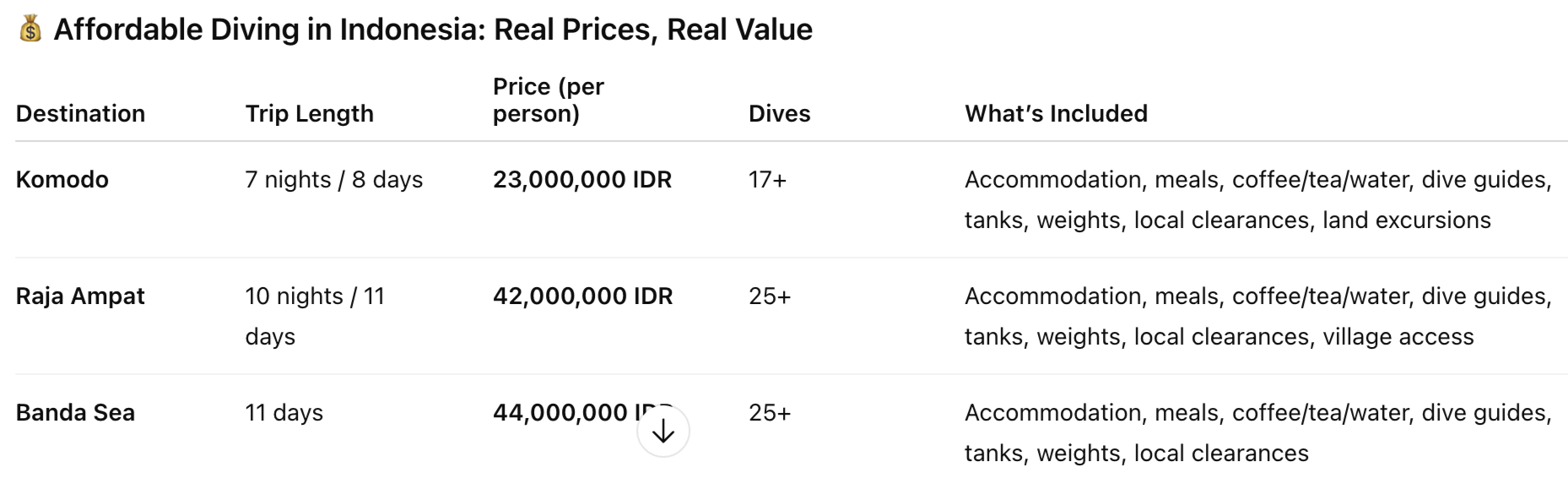Screen dimensions: 1568x478
Task: Click the 42,000,000 IDR price
Action: 582,296
